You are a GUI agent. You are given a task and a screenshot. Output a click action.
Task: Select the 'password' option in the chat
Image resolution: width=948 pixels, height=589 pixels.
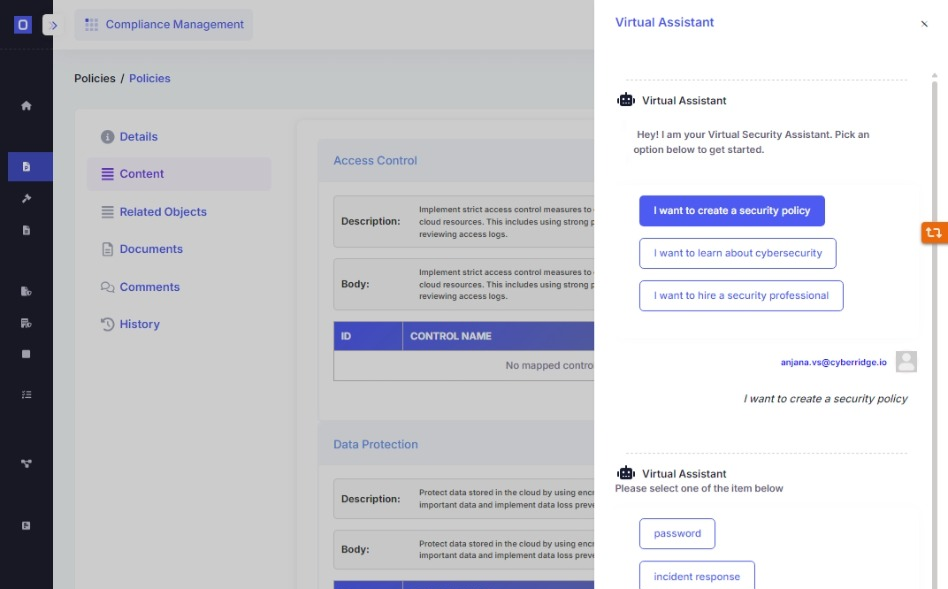click(x=677, y=533)
